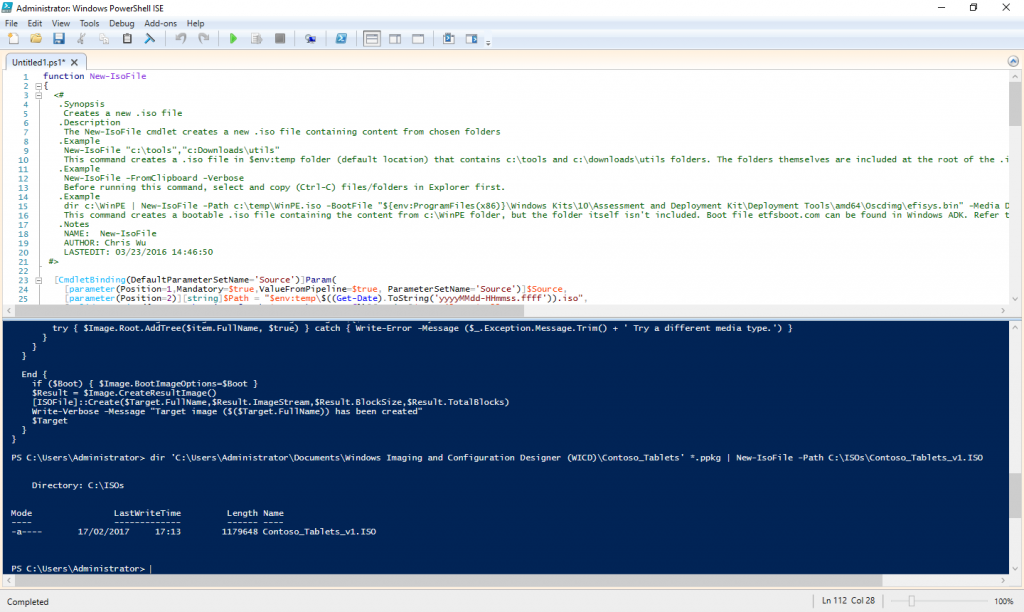Click the console pane vertical scrollbar thumb
Viewport: 1024px width, 612px height.
pos(1014,494)
